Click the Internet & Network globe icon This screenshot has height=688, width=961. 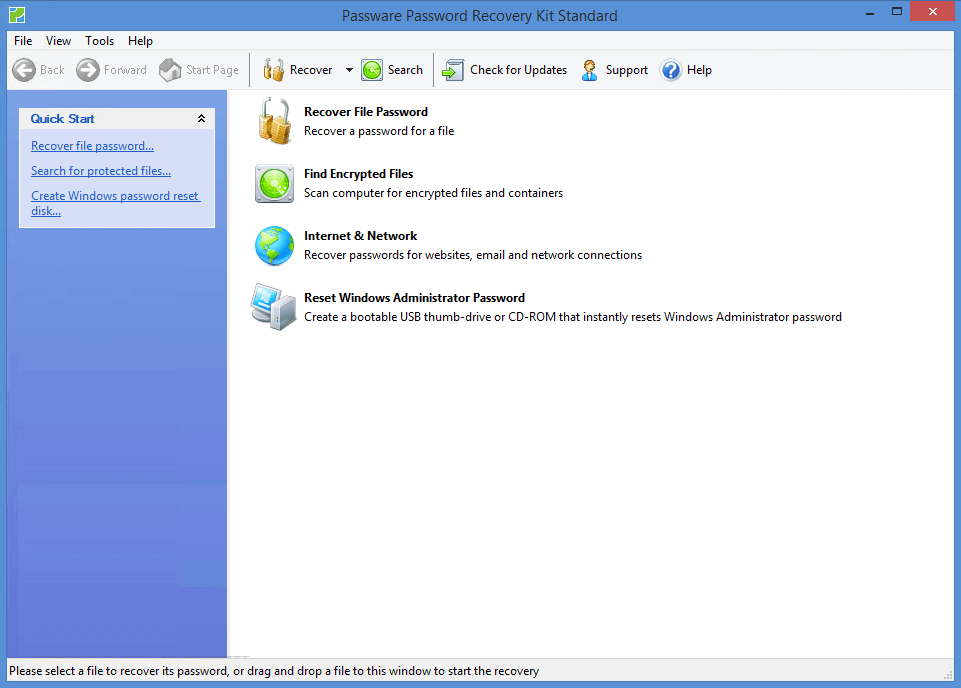tap(274, 246)
